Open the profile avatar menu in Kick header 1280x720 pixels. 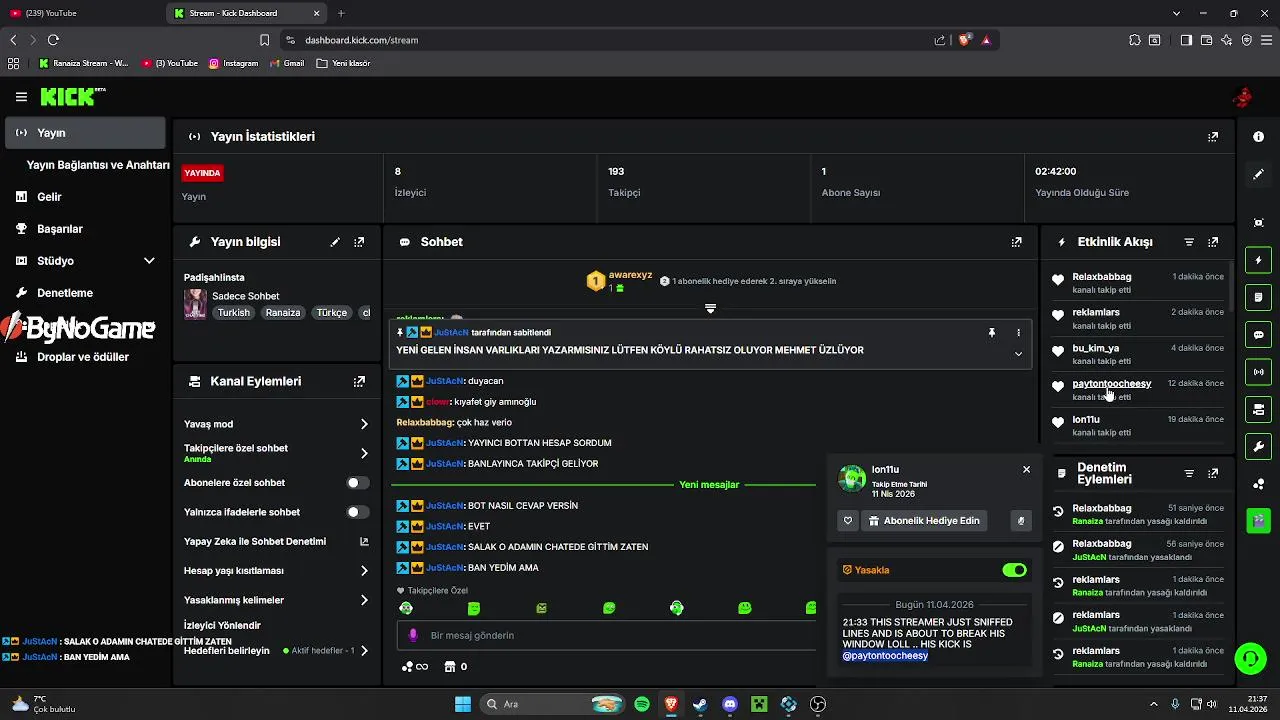(x=1242, y=97)
